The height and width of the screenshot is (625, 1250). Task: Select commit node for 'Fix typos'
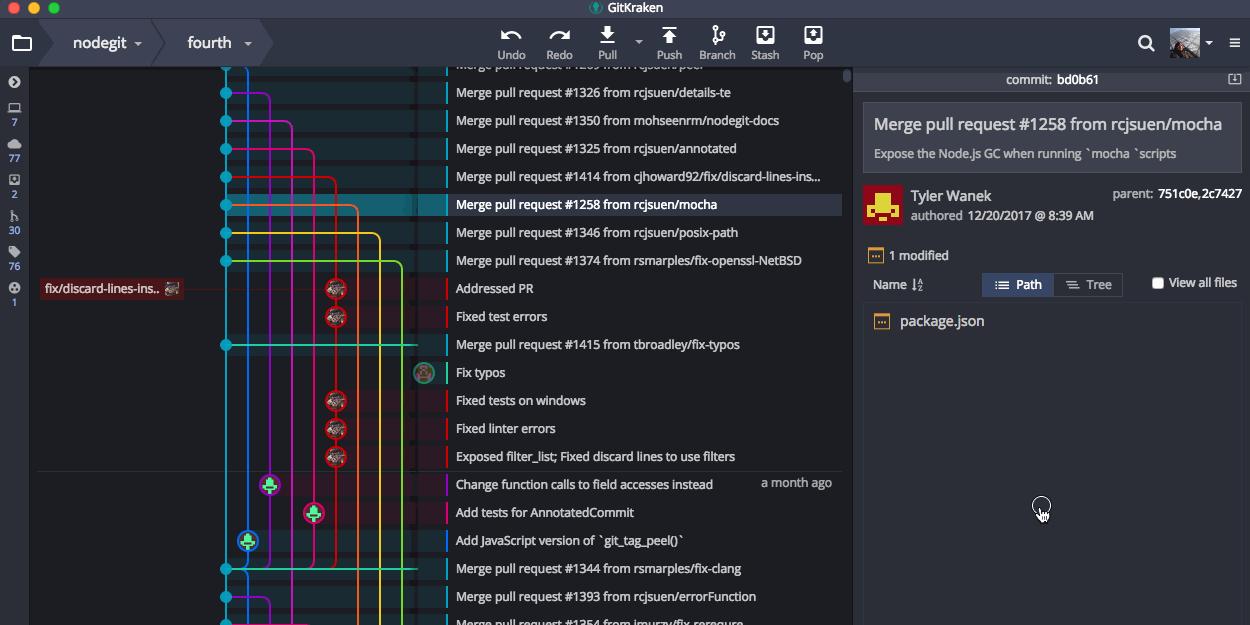click(424, 373)
